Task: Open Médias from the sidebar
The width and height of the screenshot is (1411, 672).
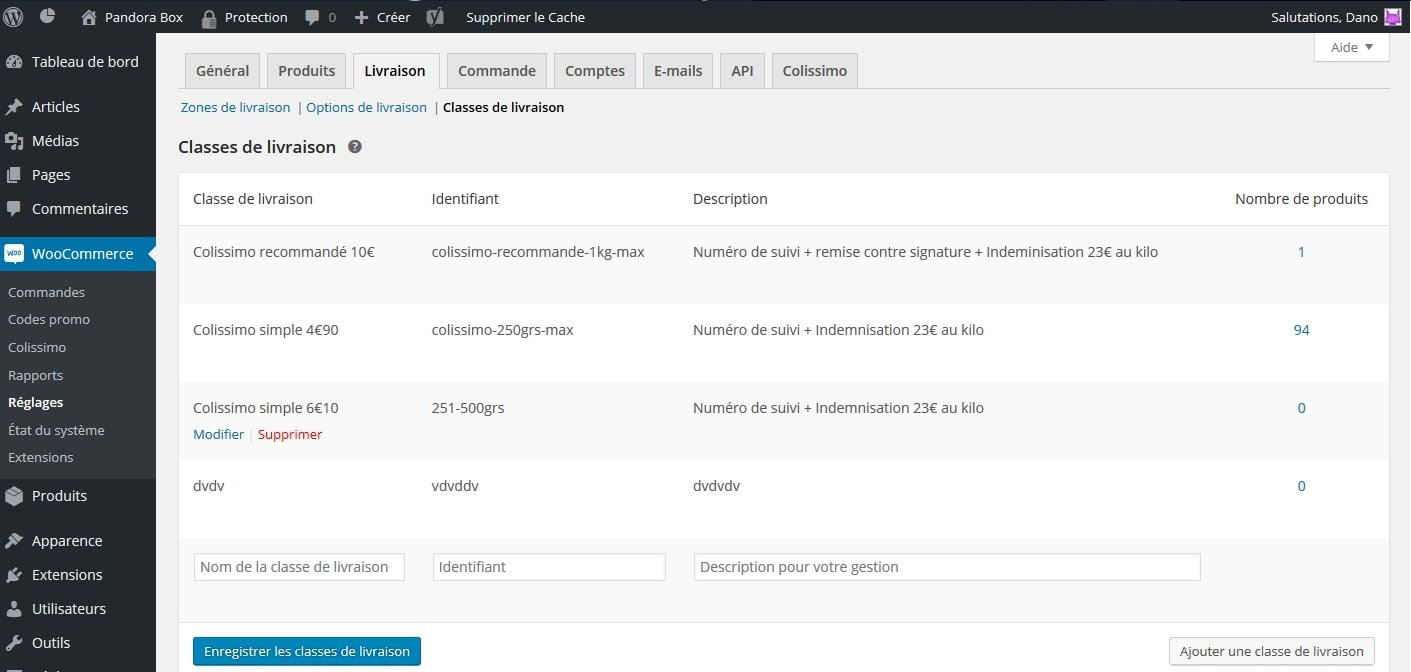Action: point(55,141)
